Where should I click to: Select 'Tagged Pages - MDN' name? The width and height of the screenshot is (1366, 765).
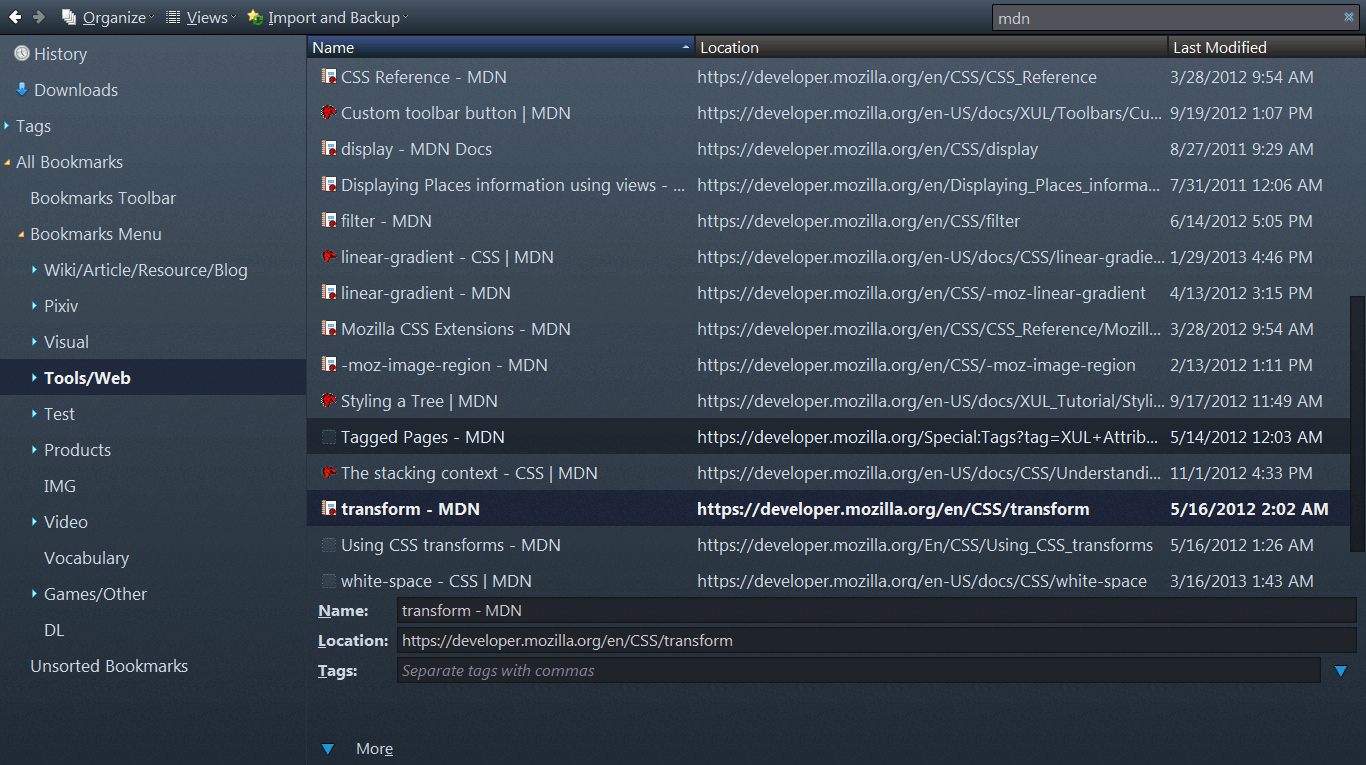(x=423, y=437)
